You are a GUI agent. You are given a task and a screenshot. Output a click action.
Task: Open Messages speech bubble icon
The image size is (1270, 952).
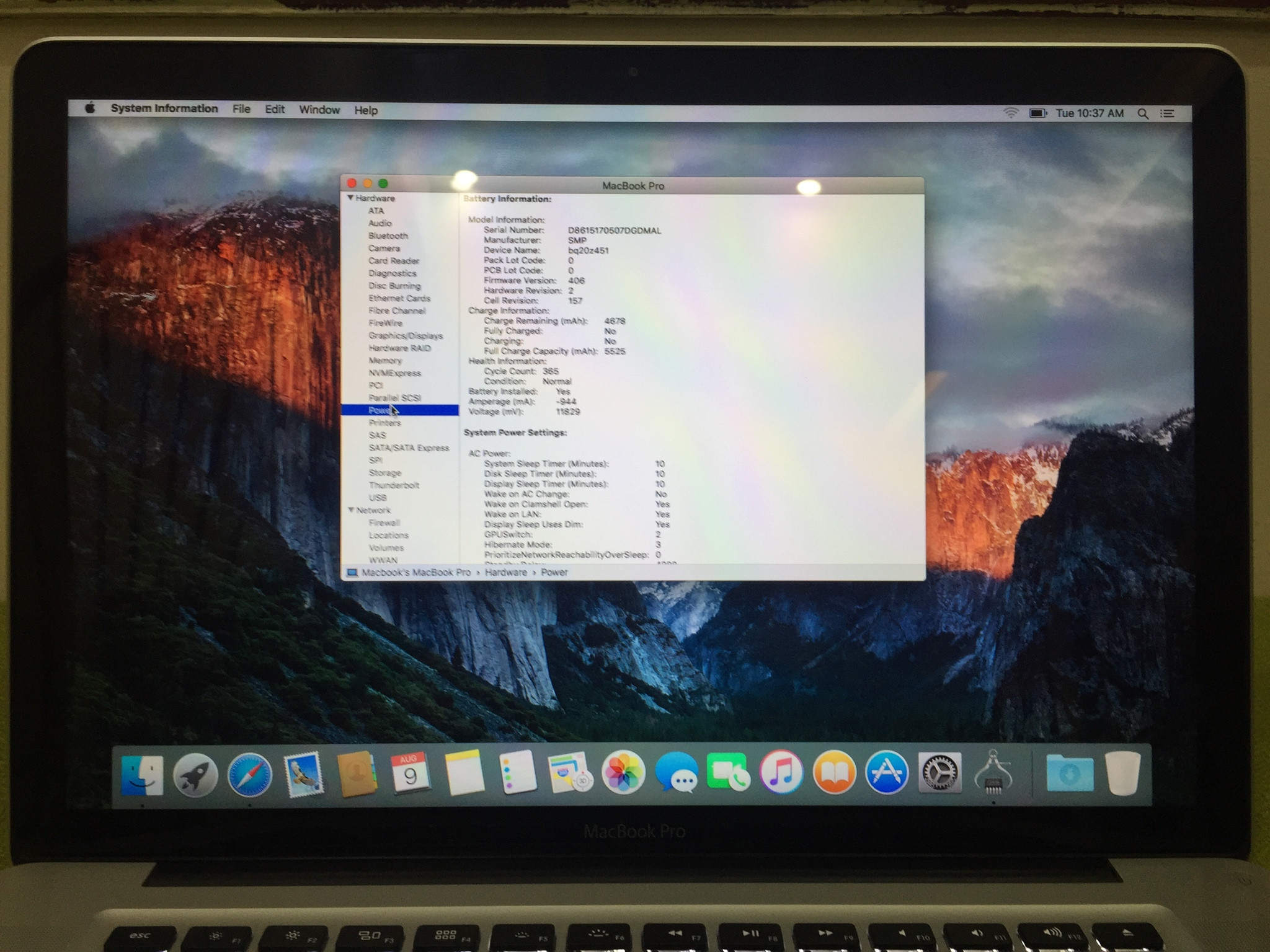[677, 772]
